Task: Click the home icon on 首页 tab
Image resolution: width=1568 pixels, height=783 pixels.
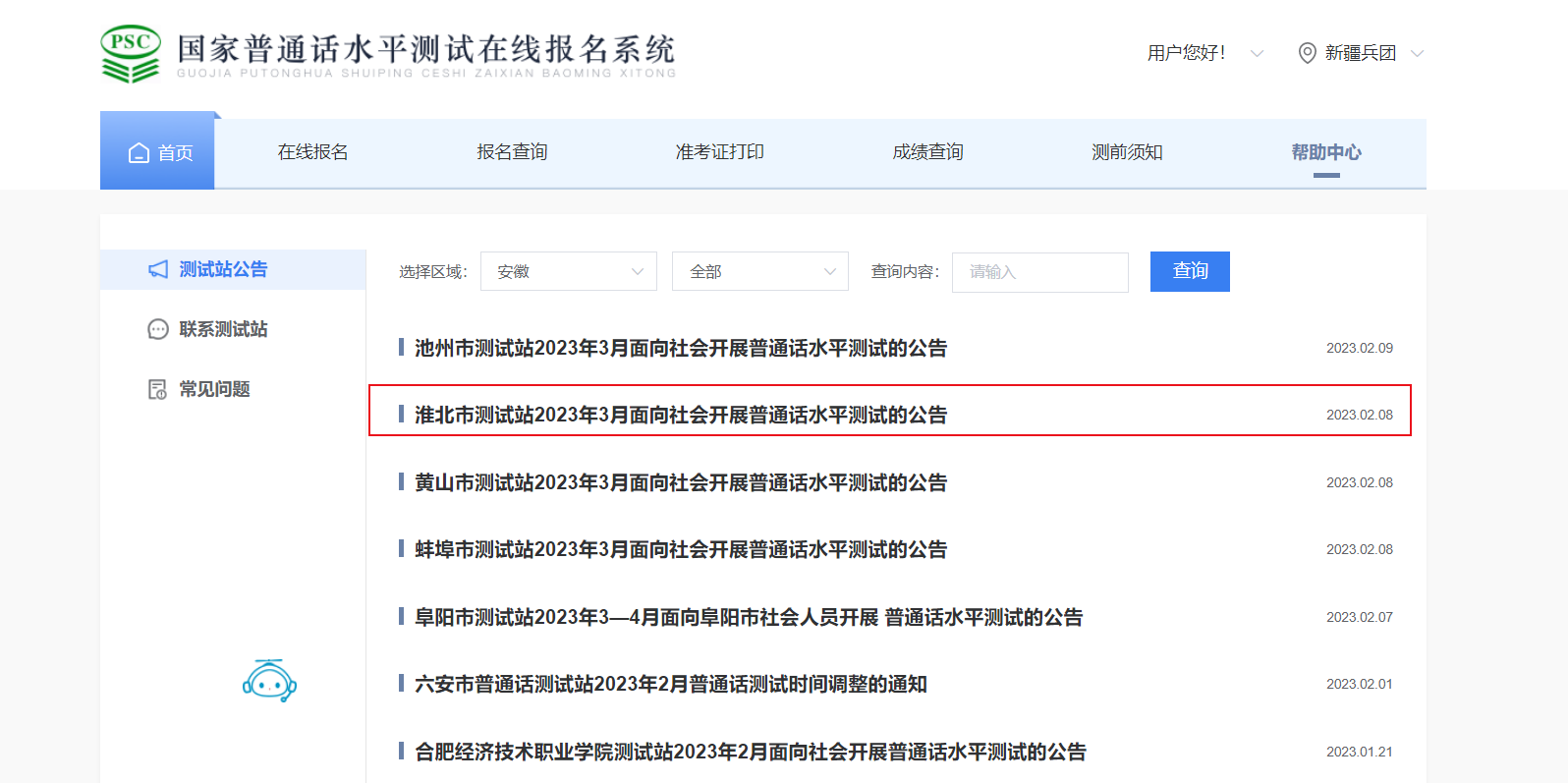Action: [139, 153]
